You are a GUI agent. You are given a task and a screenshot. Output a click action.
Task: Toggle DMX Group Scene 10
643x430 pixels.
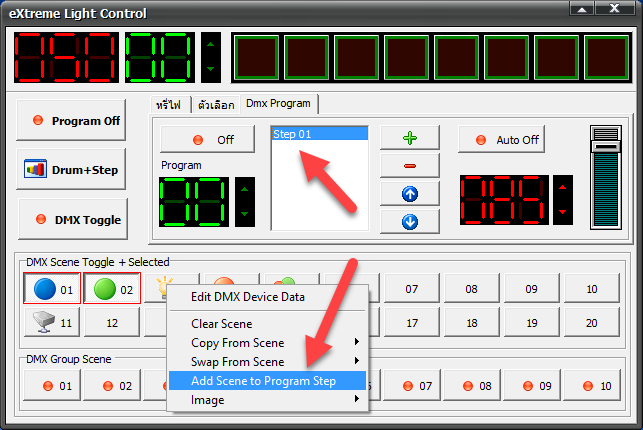click(592, 386)
